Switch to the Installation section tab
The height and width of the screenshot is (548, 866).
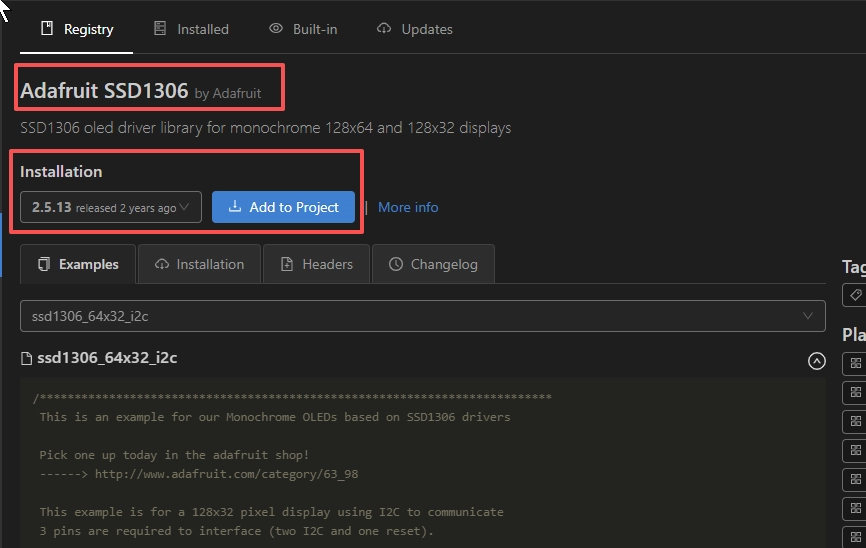pos(199,264)
